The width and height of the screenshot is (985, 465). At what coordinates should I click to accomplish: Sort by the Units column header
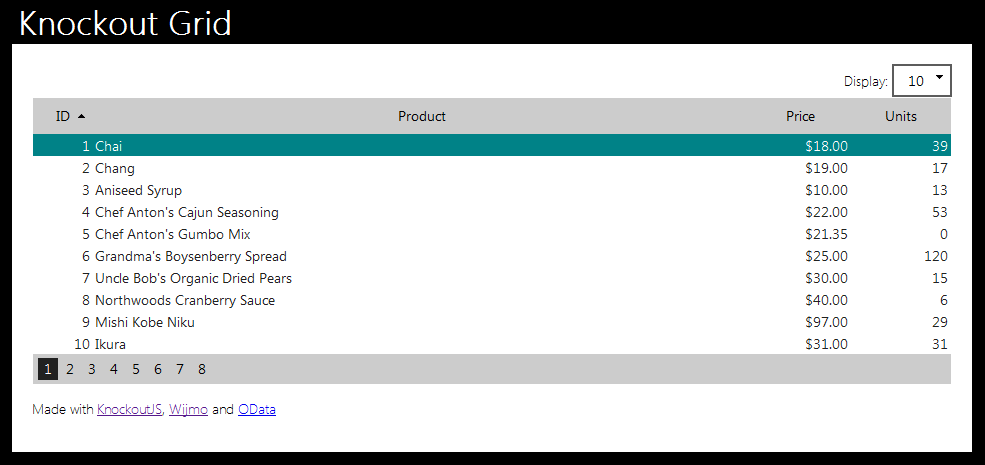(x=900, y=116)
